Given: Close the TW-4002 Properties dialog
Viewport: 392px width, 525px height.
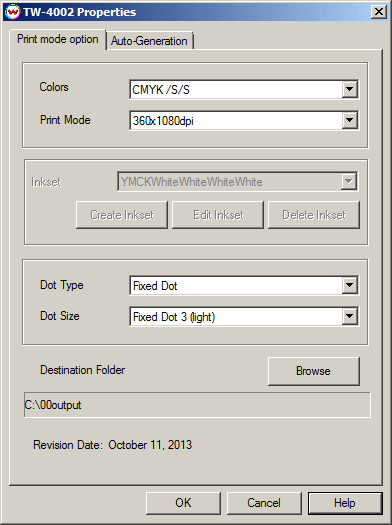Looking at the screenshot, I should tap(379, 12).
